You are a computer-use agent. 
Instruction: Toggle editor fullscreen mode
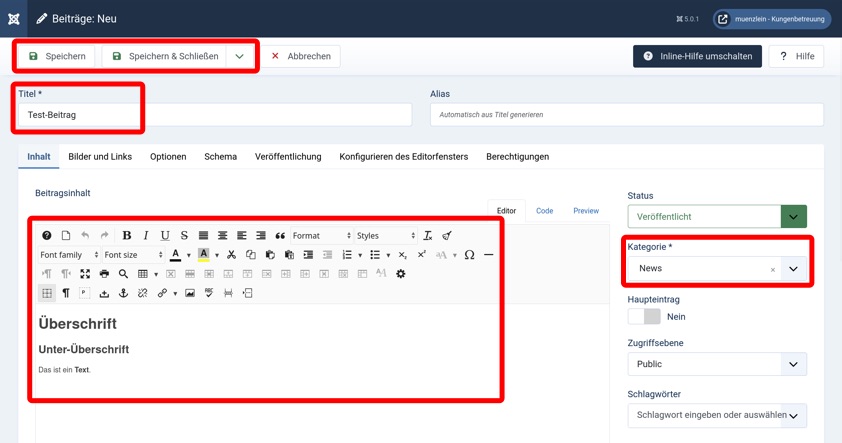(85, 274)
